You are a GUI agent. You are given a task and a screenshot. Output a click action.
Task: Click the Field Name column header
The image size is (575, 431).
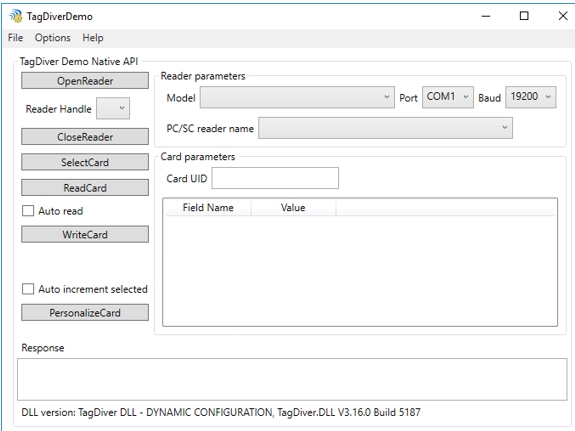pyautogui.click(x=208, y=208)
